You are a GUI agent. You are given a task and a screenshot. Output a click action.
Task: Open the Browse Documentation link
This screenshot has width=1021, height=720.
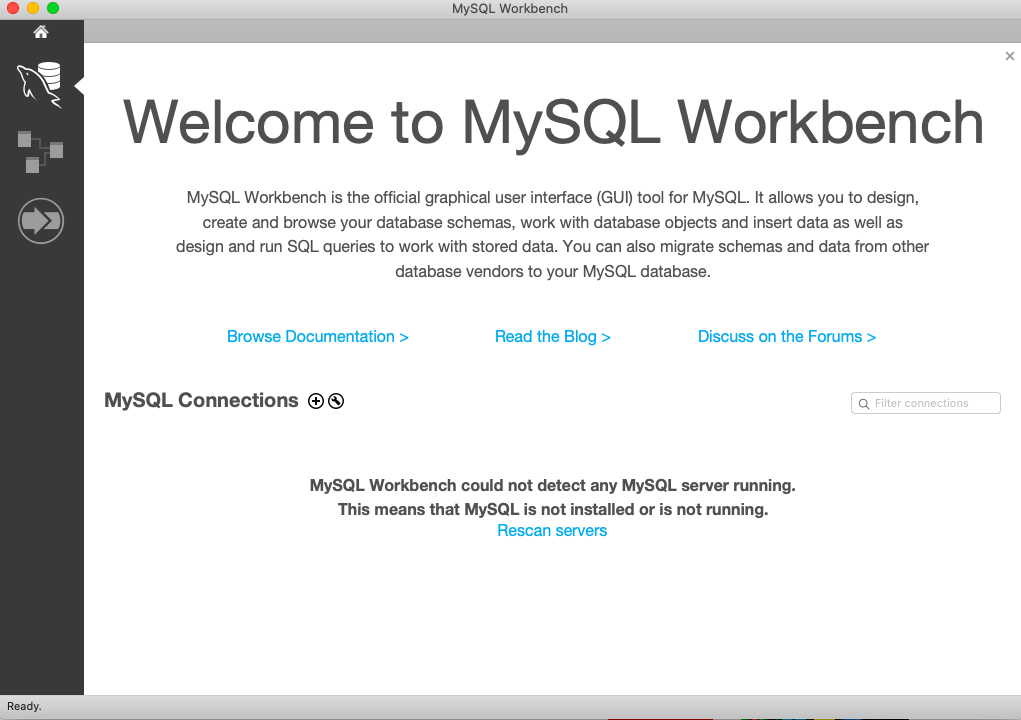click(317, 337)
